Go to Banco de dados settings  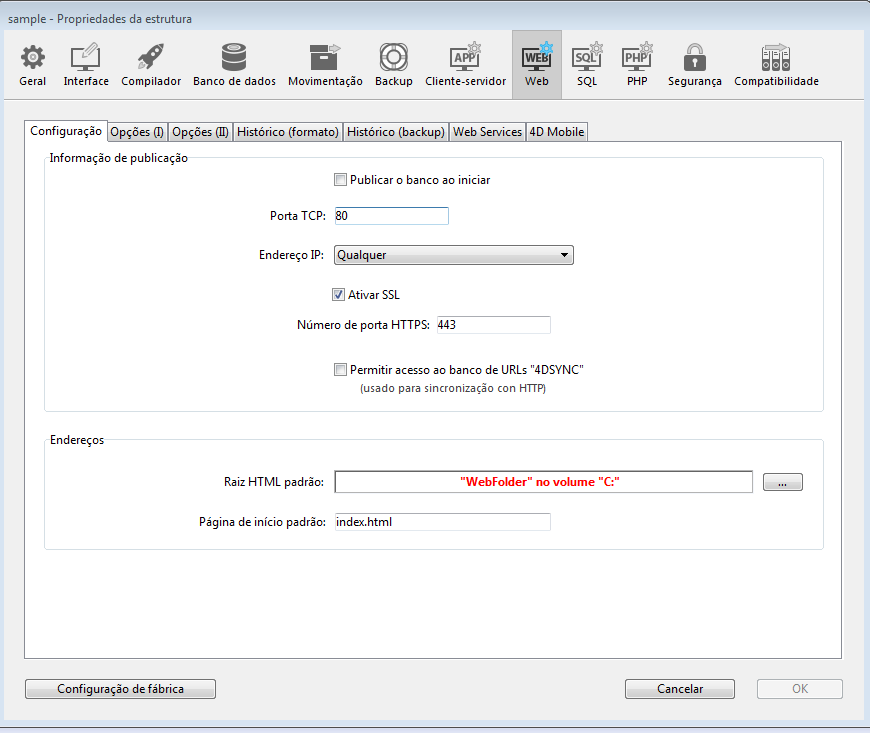tap(234, 65)
